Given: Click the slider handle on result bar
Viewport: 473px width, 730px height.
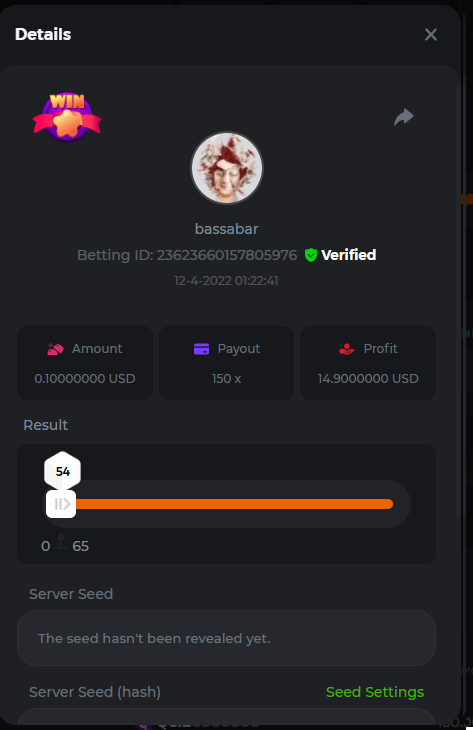Looking at the screenshot, I should (61, 504).
